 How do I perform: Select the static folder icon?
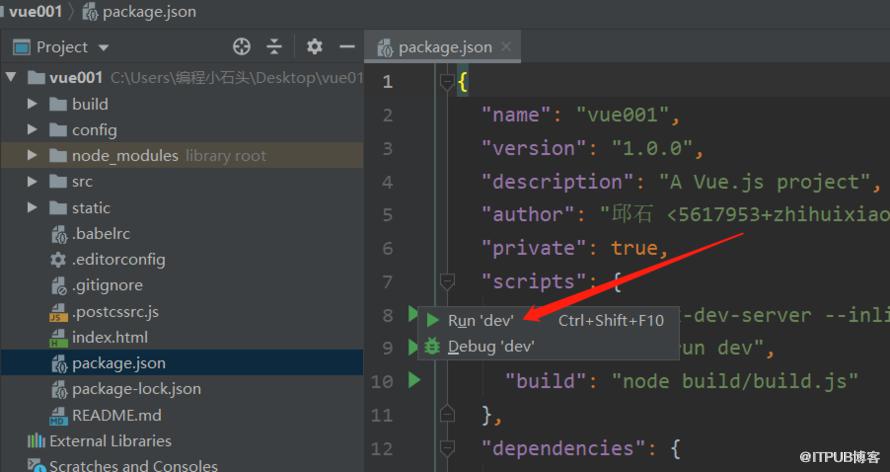coord(58,208)
